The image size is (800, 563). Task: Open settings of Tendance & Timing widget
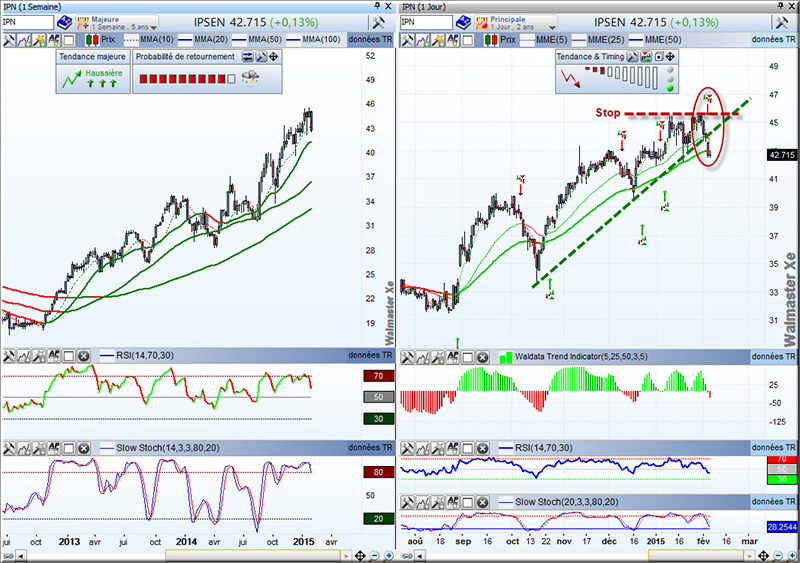click(632, 57)
